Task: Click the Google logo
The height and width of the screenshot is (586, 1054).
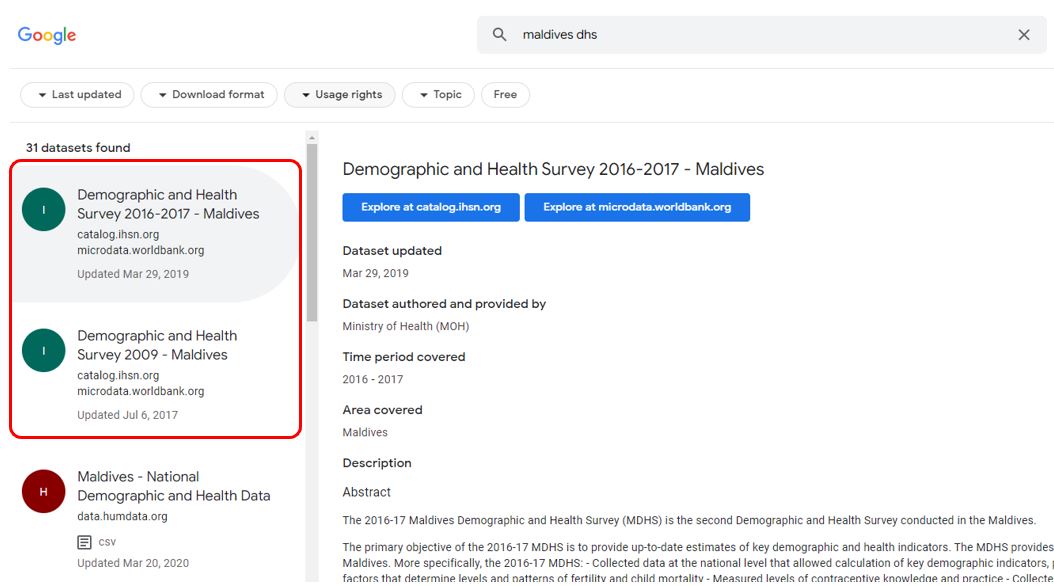Action: 47,35
